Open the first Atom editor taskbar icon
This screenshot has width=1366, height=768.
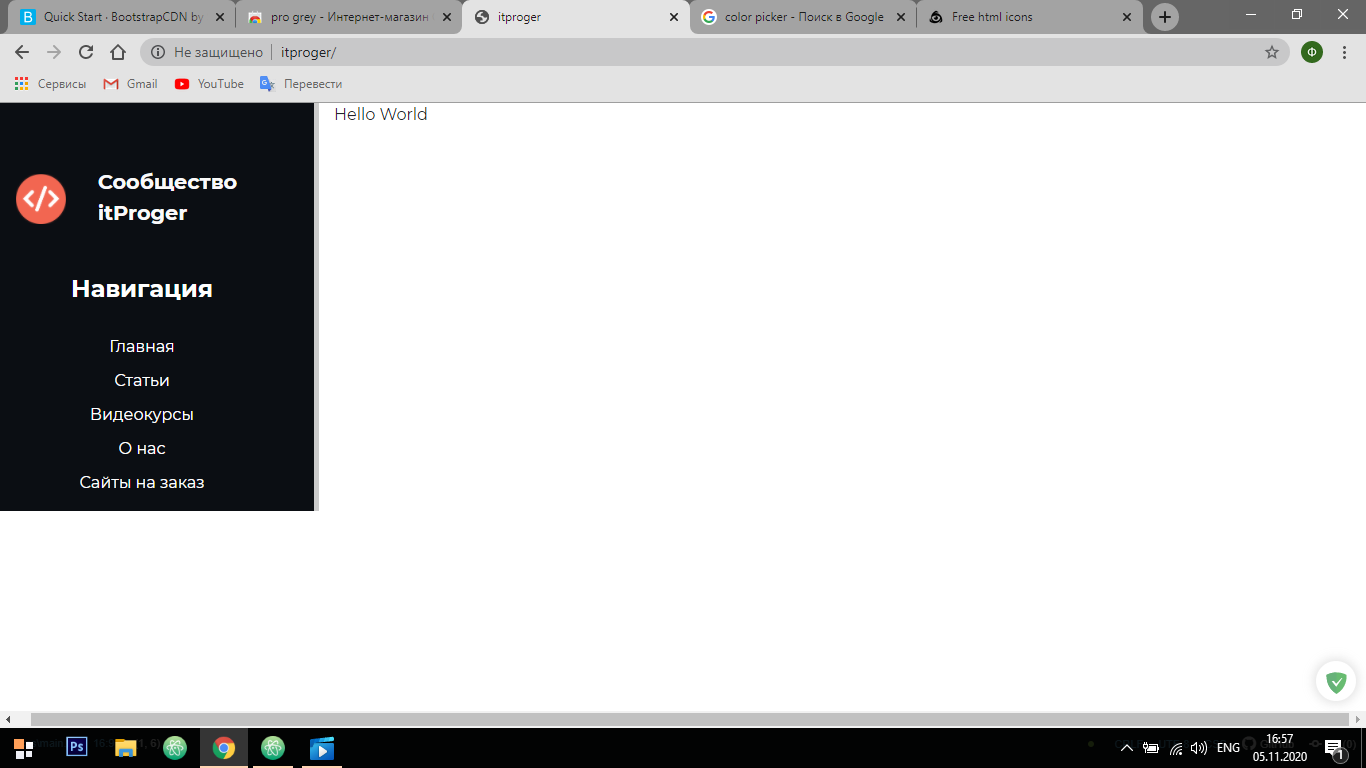175,747
